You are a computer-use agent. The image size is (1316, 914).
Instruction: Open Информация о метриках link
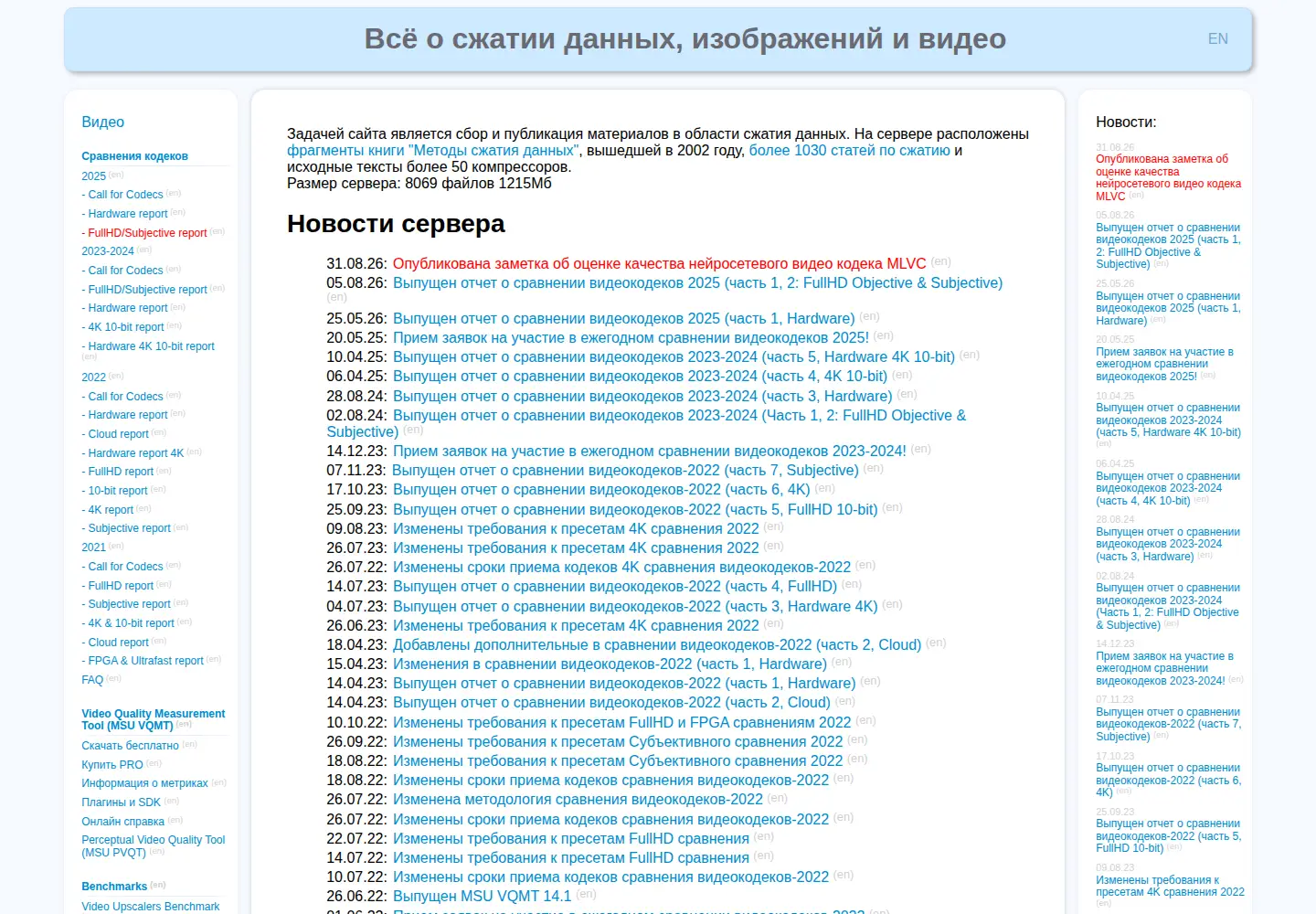pyautogui.click(x=144, y=783)
